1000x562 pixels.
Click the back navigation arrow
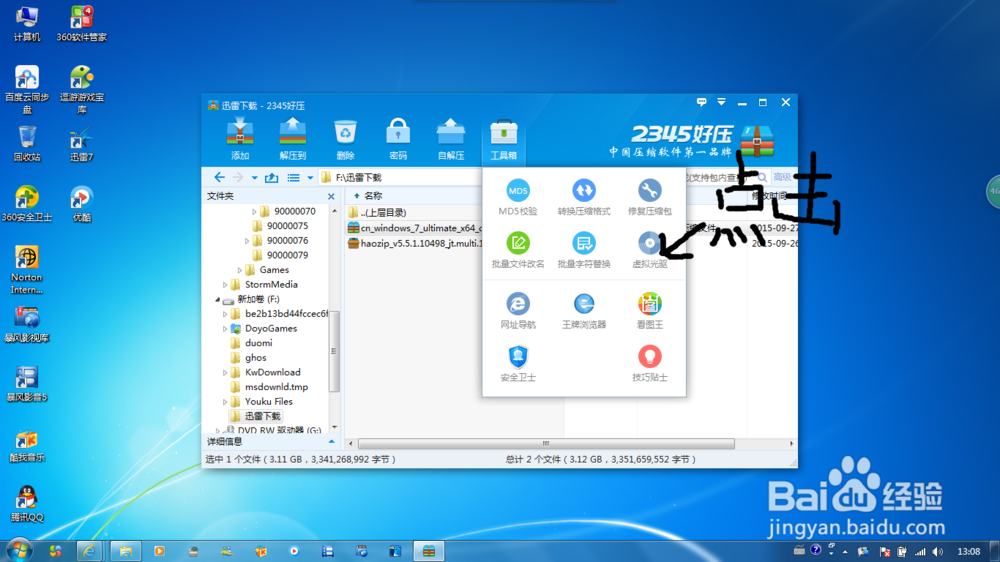(219, 177)
